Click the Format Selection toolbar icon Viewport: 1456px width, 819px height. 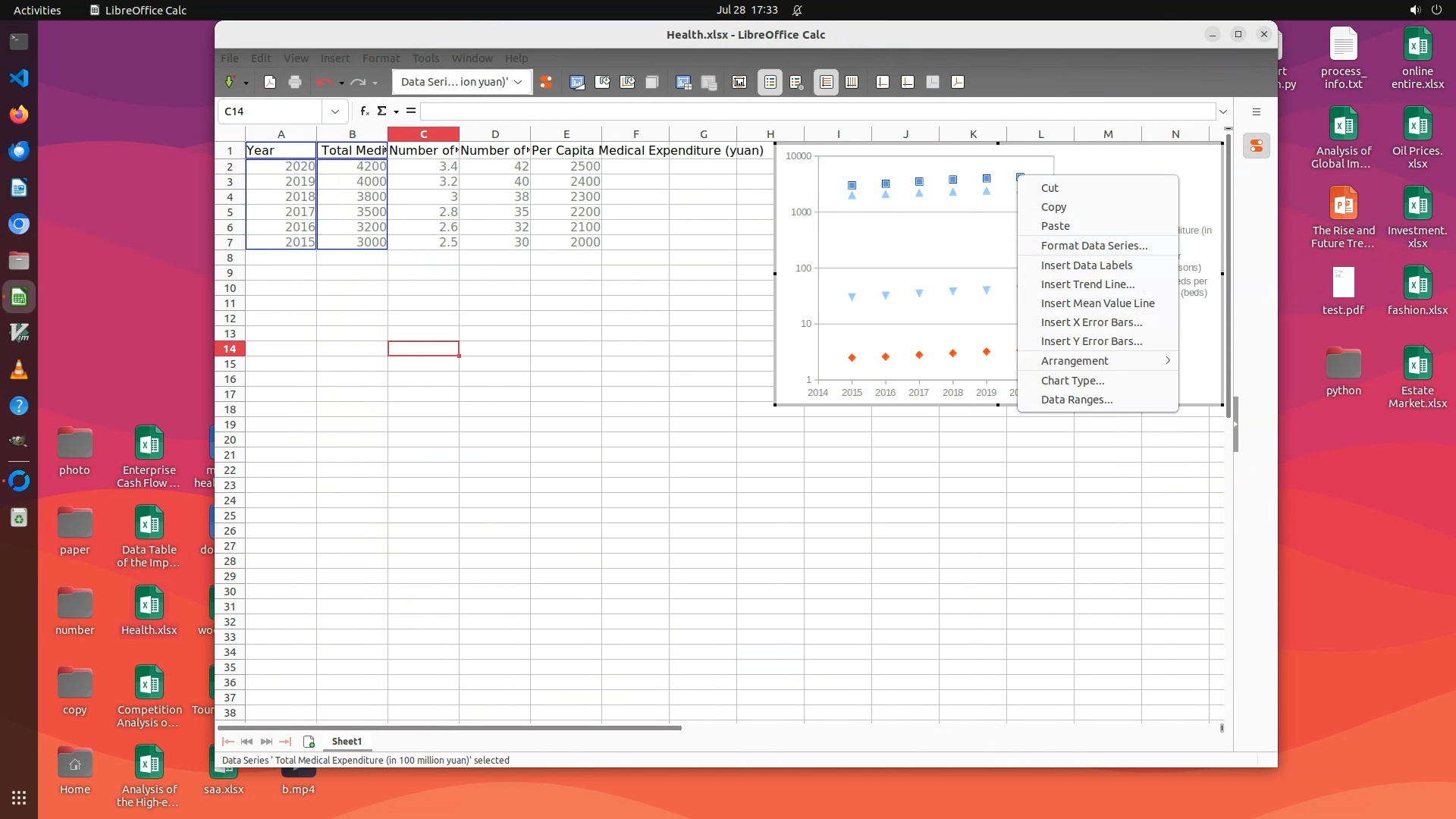pos(546,82)
